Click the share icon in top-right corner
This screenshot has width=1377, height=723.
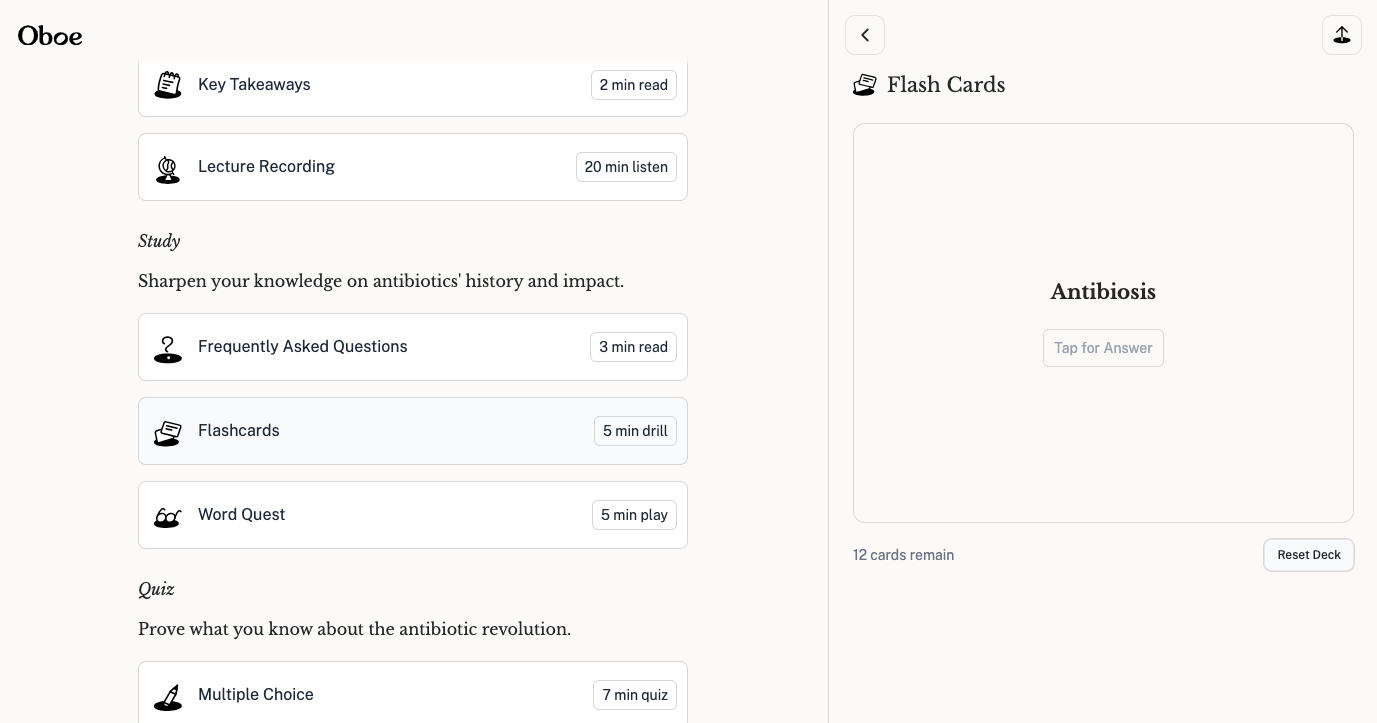click(x=1341, y=35)
